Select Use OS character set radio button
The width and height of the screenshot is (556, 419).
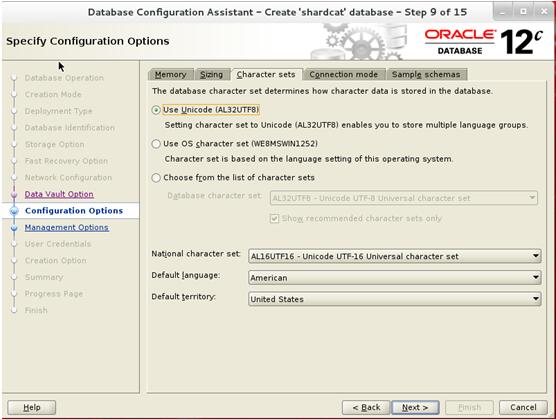click(156, 144)
